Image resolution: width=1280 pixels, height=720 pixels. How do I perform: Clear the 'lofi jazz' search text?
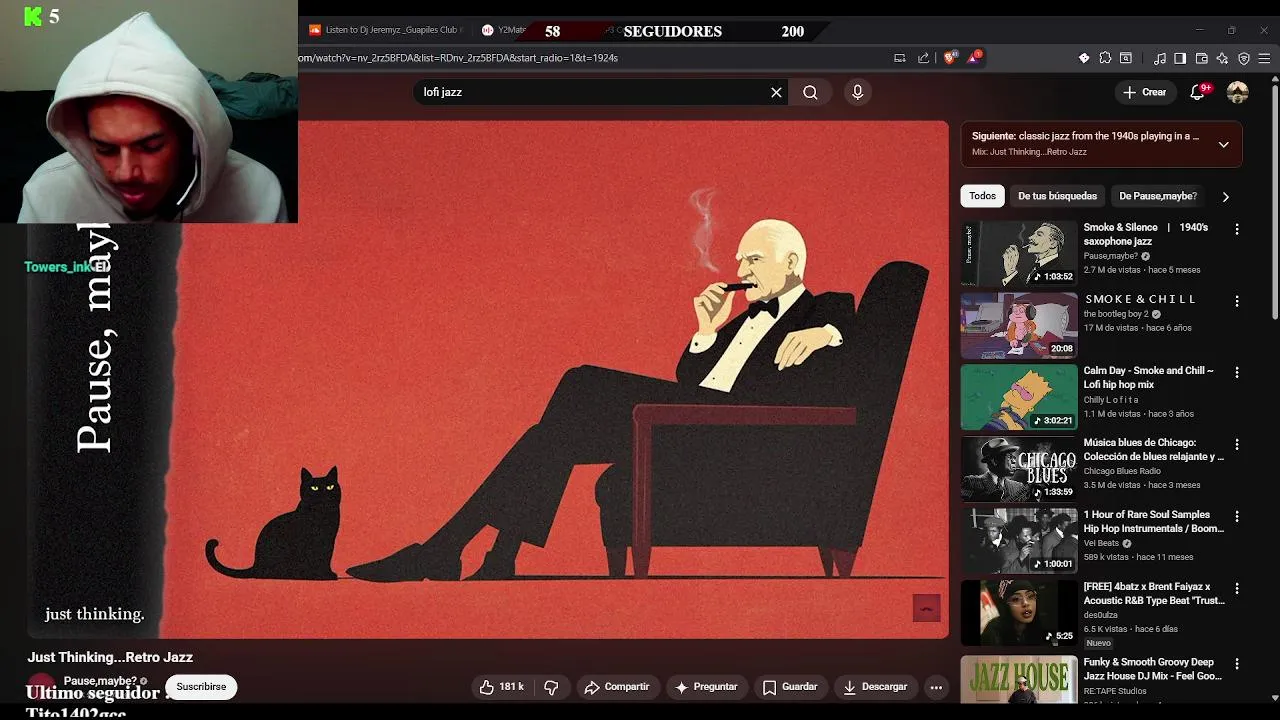[776, 92]
